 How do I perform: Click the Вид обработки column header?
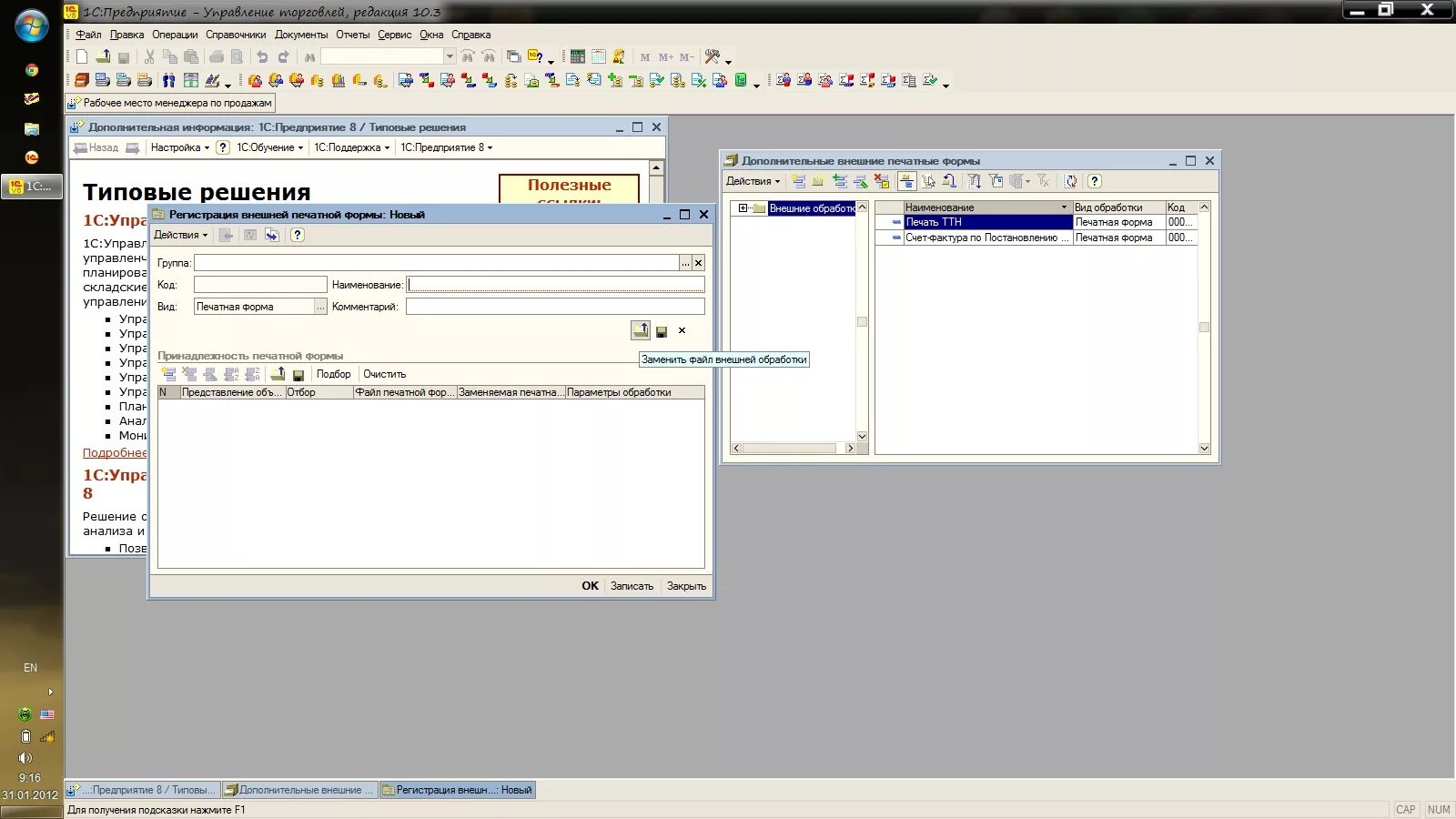[x=1118, y=207]
